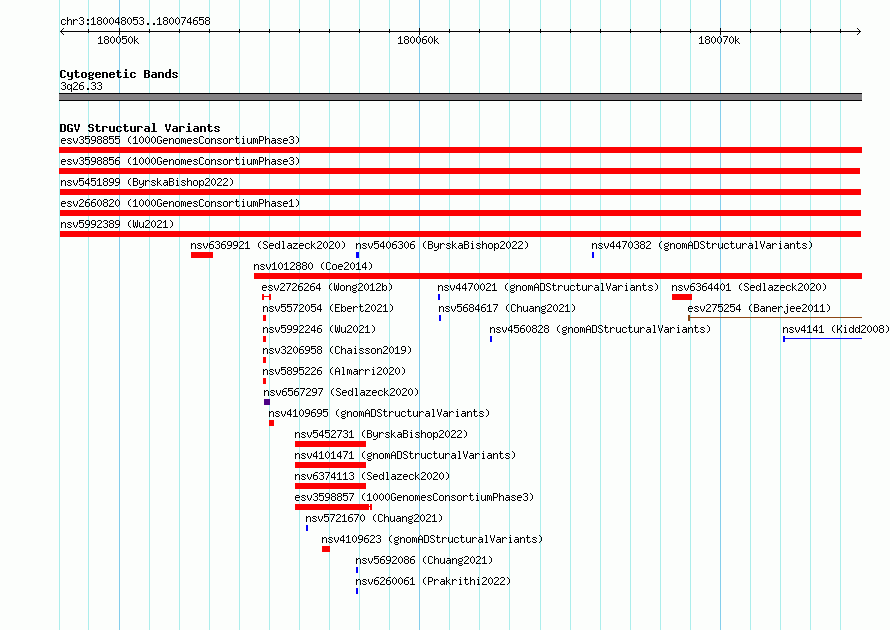Viewport: 890px width, 630px height.
Task: Select nsv6567297 (Sedlazeck2020) label
Action: (341, 392)
